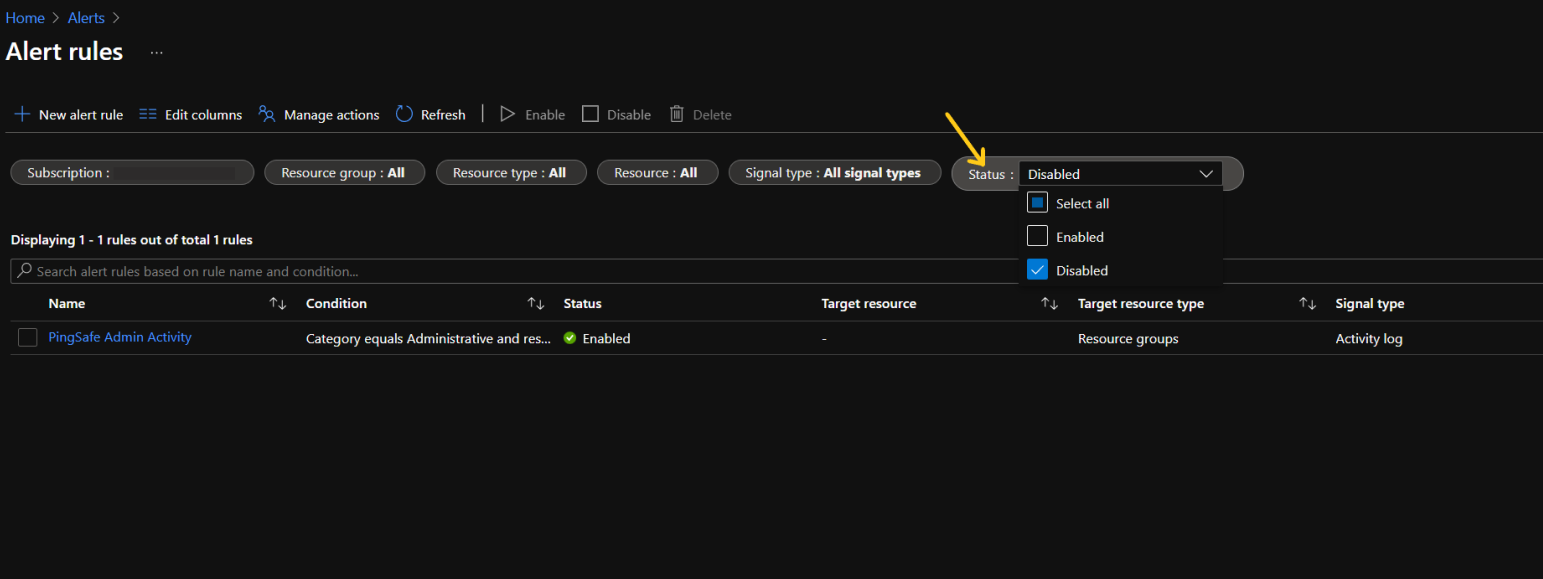Uncheck the Disabled status option

point(1037,270)
